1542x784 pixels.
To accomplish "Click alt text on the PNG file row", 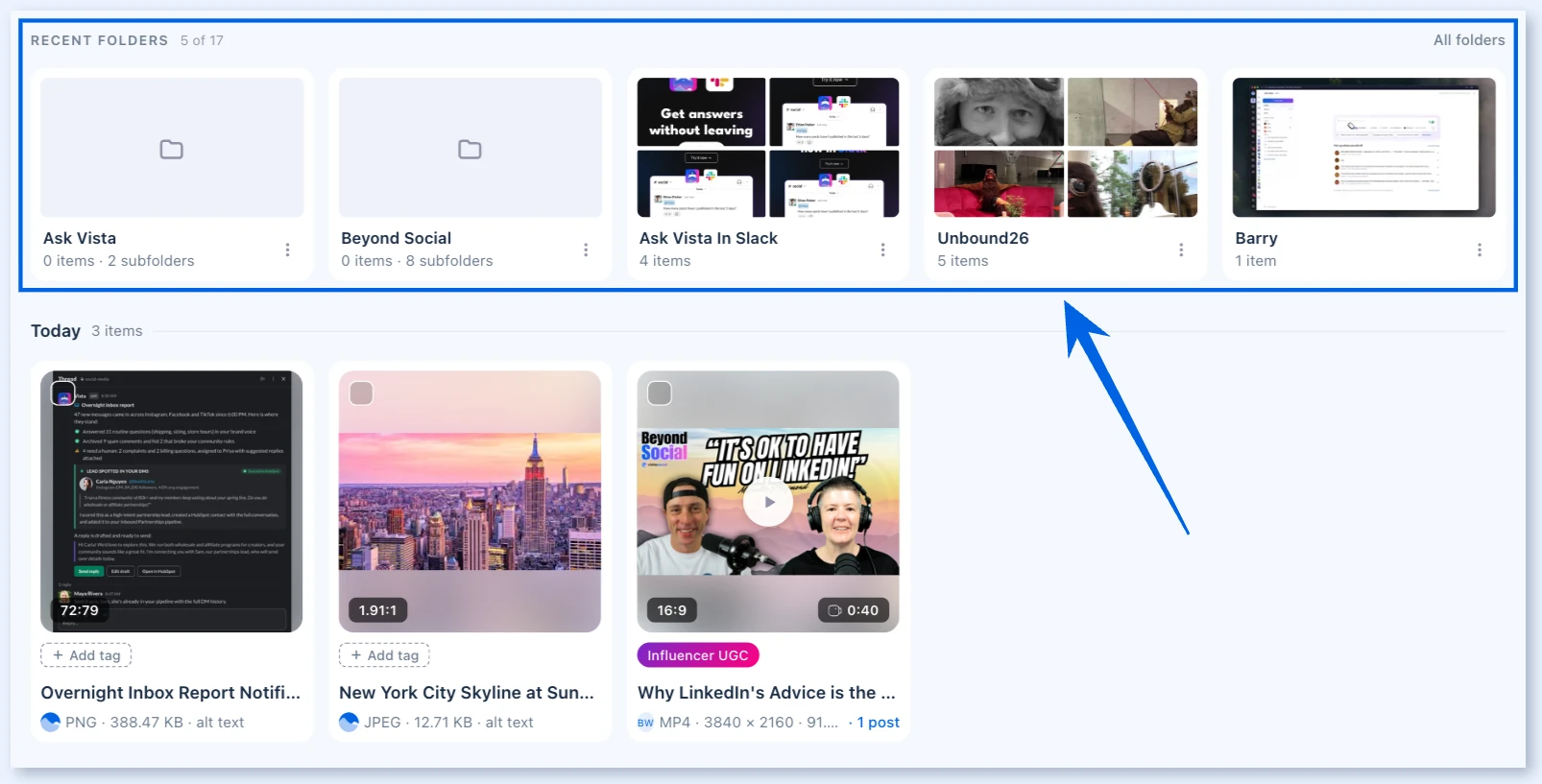I will 220,723.
